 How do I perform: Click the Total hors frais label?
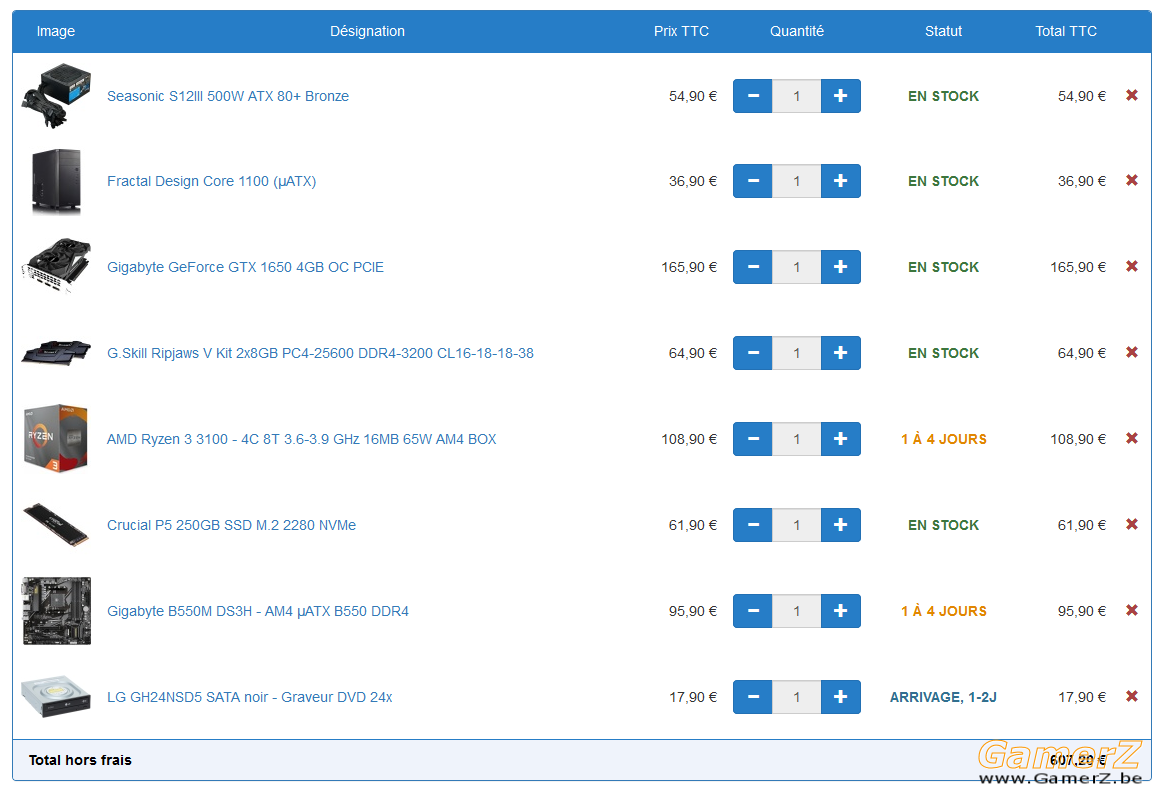tap(80, 760)
